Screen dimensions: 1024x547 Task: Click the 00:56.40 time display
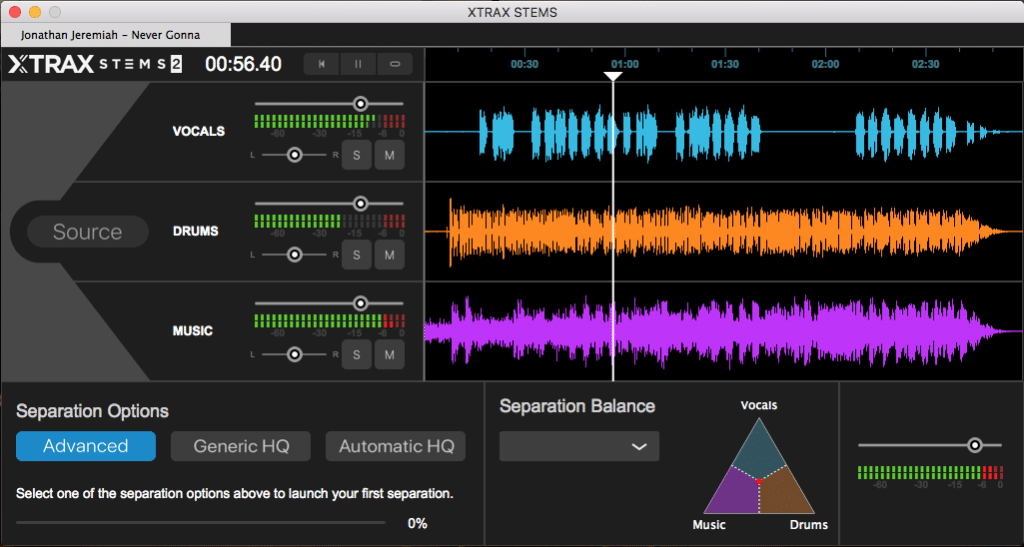(243, 64)
